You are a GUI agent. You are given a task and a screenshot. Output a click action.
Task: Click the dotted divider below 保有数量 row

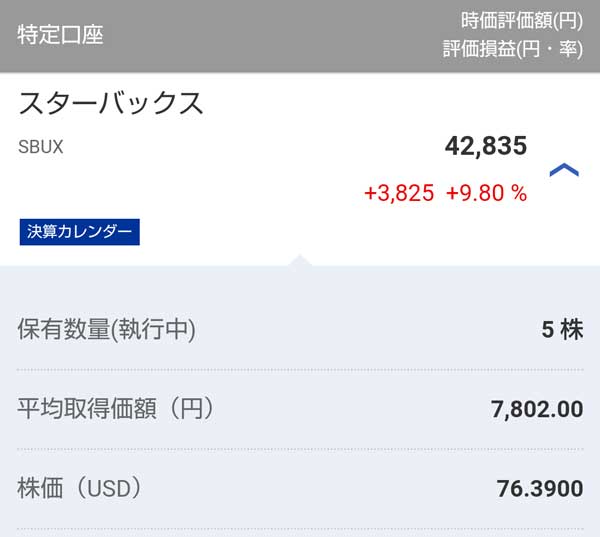coord(300,369)
